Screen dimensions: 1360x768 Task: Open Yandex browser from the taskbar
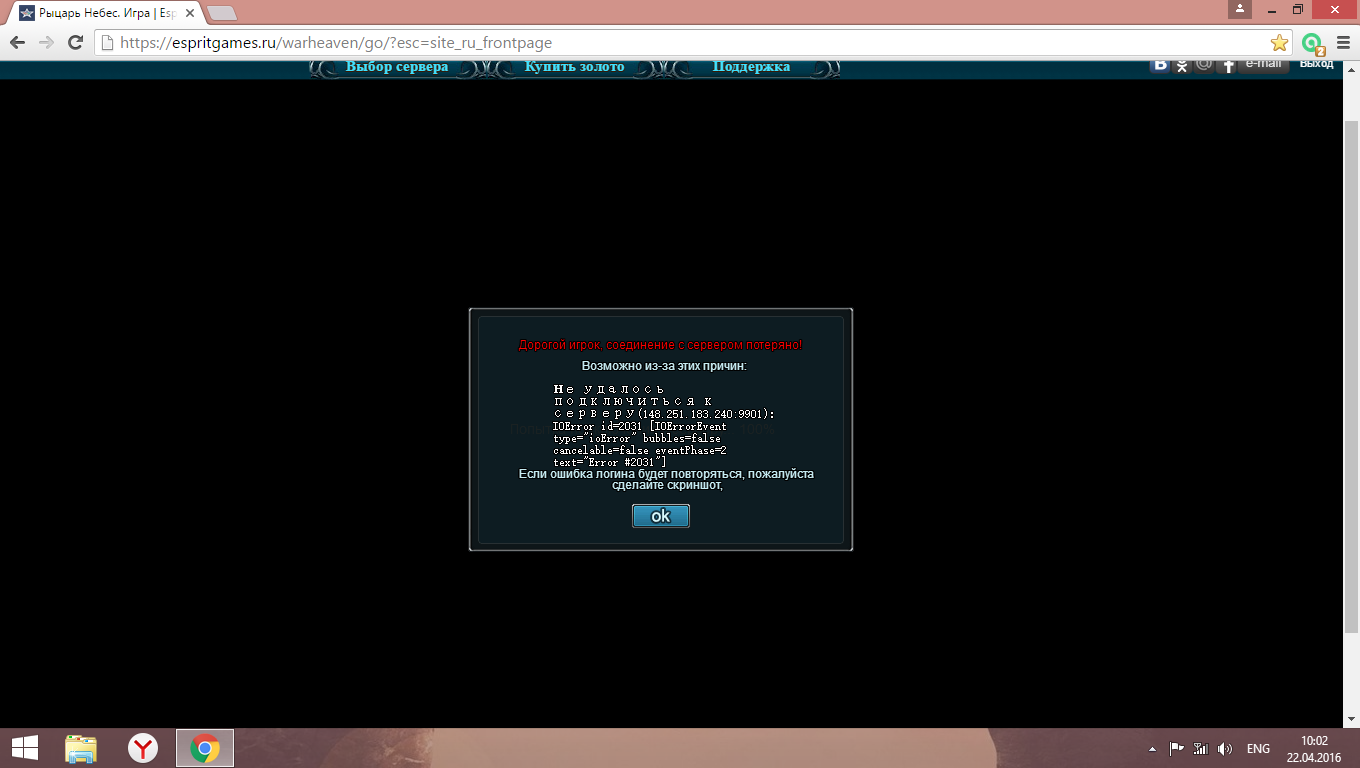[143, 748]
